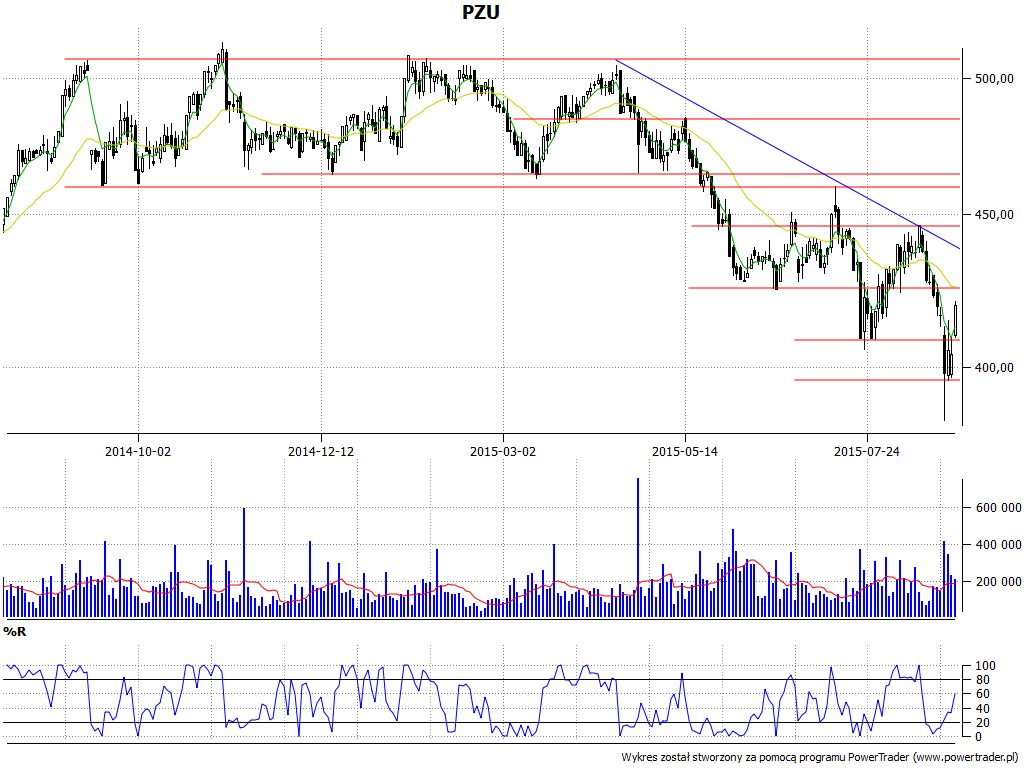
Task: Select the 80 level on %R axis
Action: pos(982,680)
